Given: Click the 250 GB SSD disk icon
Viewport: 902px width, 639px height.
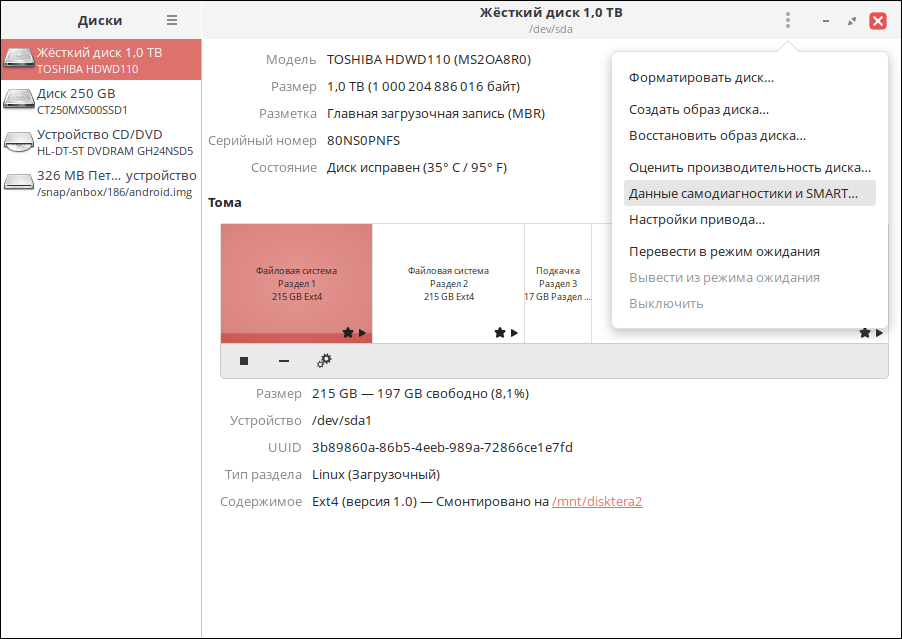Looking at the screenshot, I should pos(18,100).
